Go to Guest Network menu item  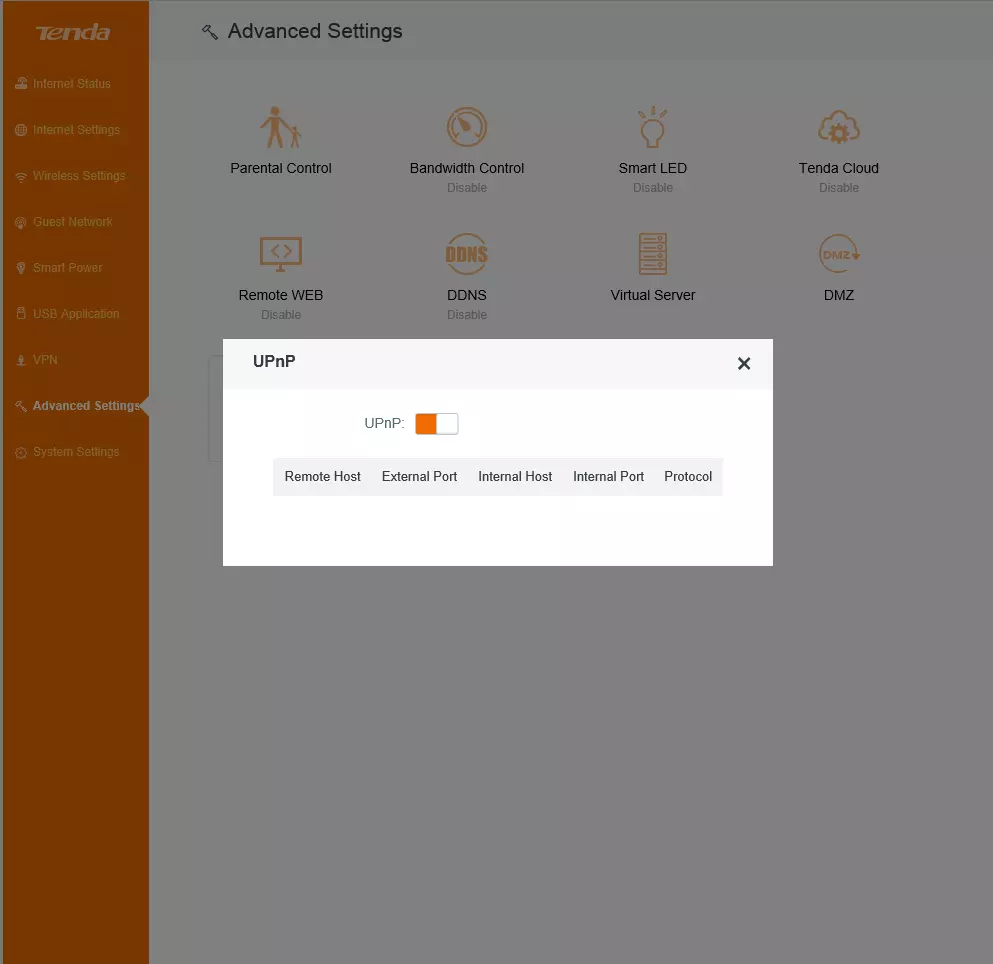point(73,222)
